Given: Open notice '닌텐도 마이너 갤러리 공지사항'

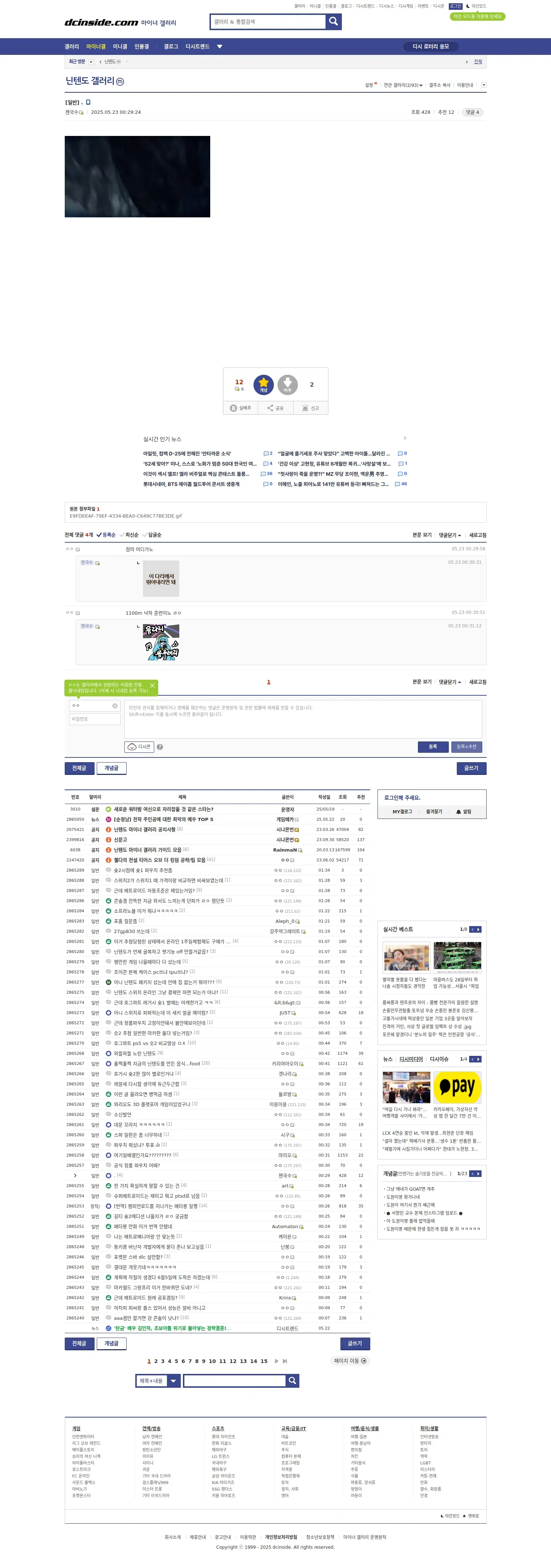Looking at the screenshot, I should (144, 830).
